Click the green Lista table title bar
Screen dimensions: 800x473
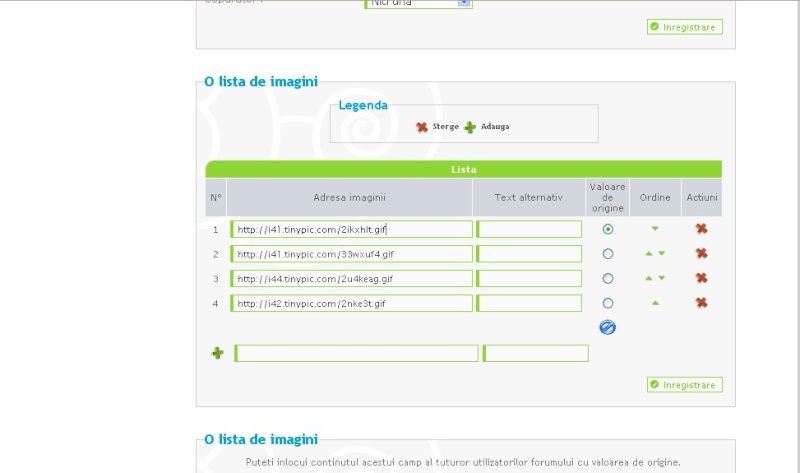point(463,169)
